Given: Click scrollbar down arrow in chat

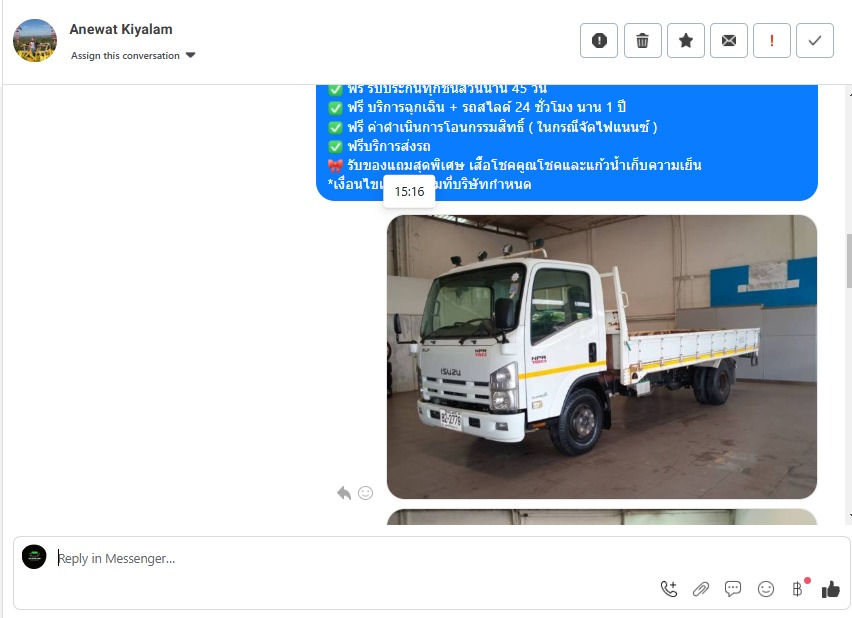Looking at the screenshot, I should (x=849, y=515).
